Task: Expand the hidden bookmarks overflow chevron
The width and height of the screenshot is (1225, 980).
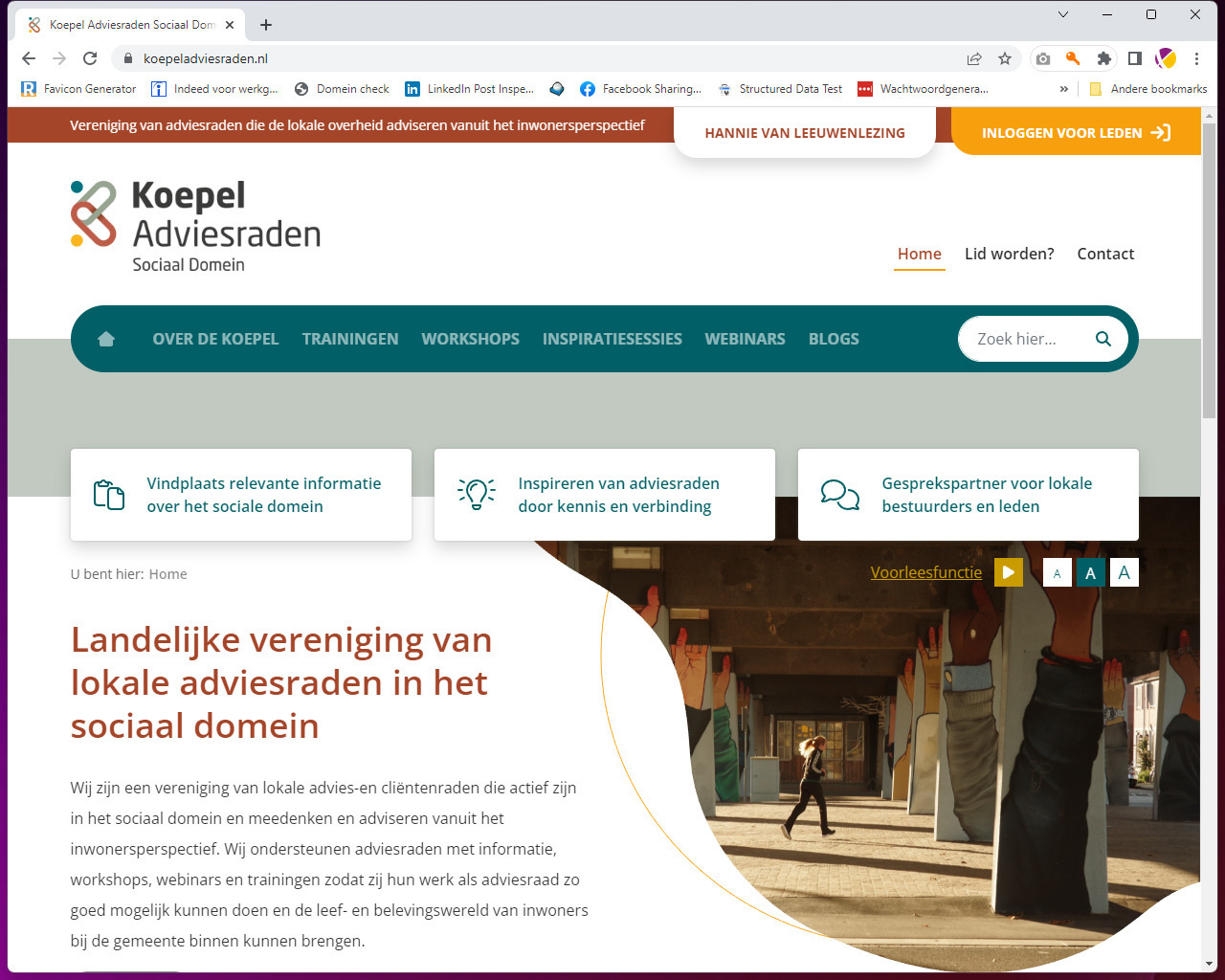Action: [x=1063, y=89]
